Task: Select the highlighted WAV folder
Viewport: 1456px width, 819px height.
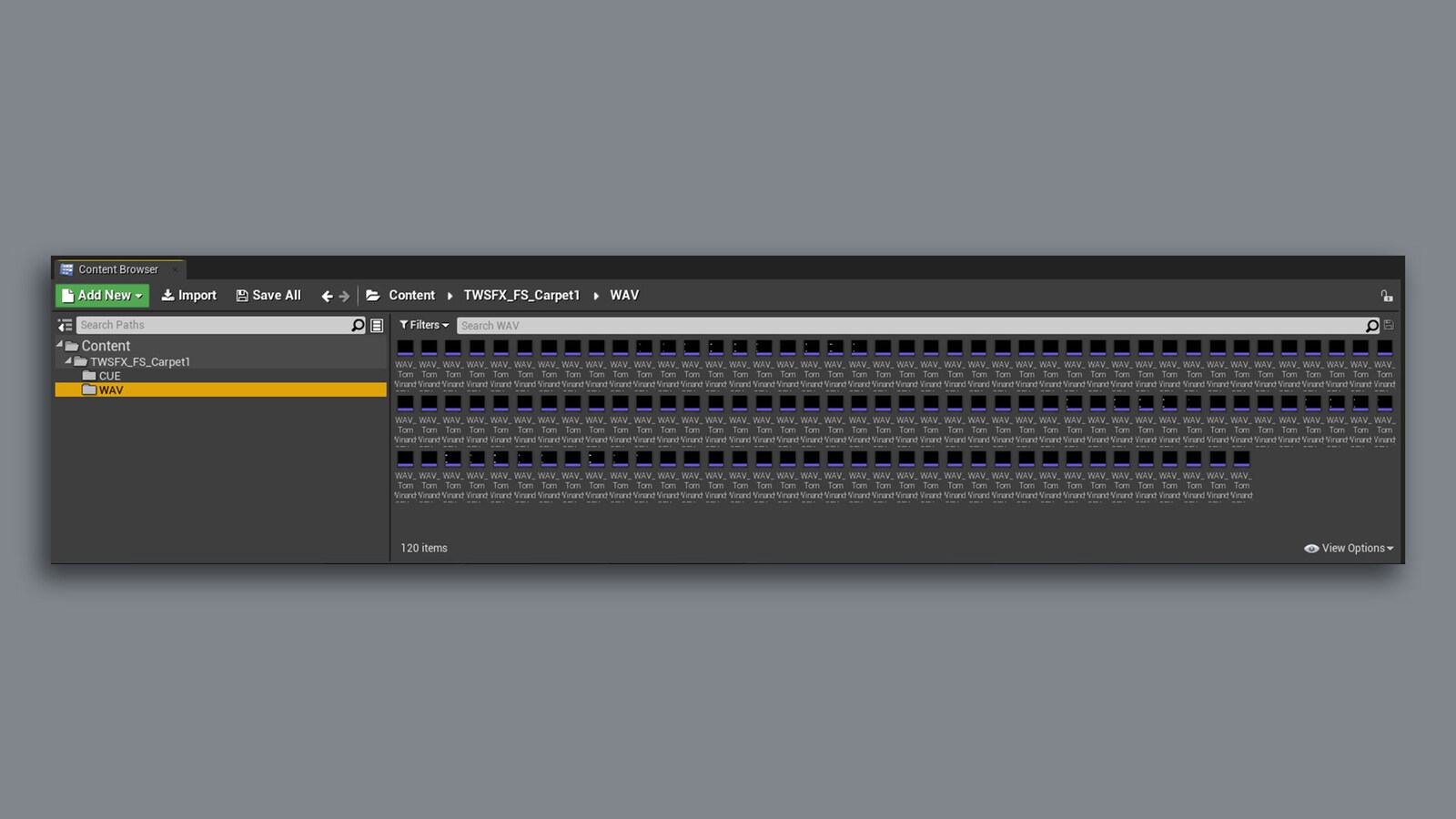Action: (x=220, y=389)
